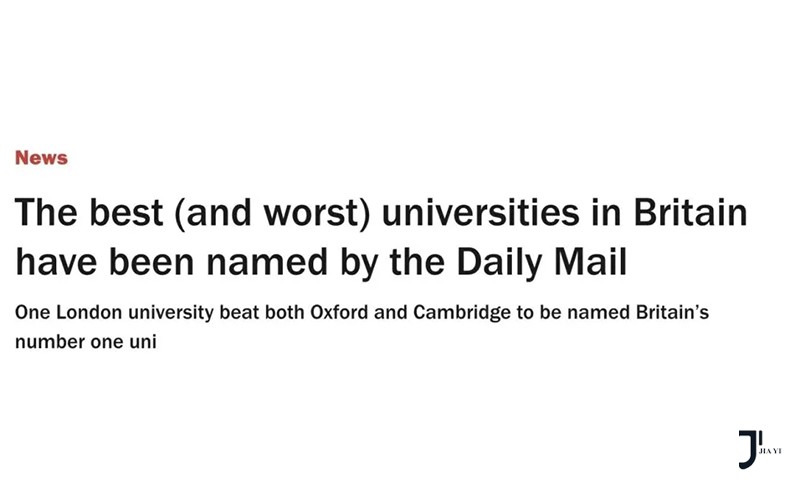This screenshot has height=500, width=800.
Task: Click the red News category label
Action: (x=41, y=158)
